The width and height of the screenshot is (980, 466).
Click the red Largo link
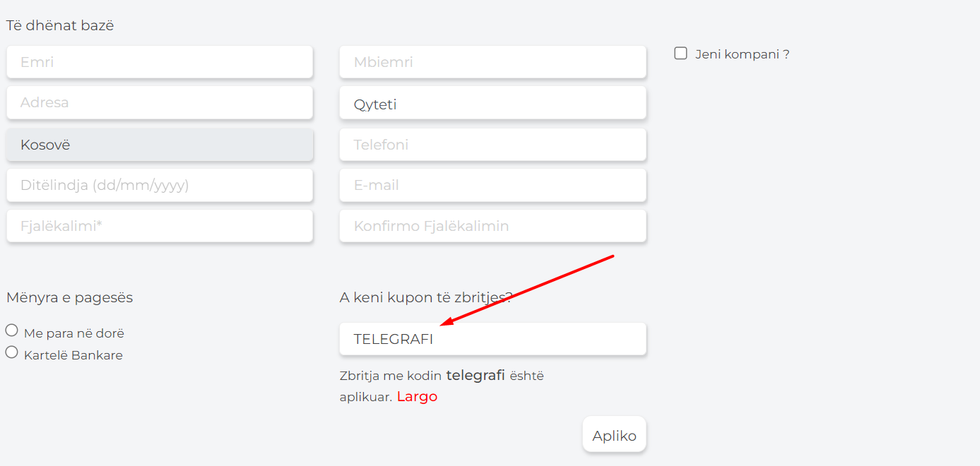417,397
